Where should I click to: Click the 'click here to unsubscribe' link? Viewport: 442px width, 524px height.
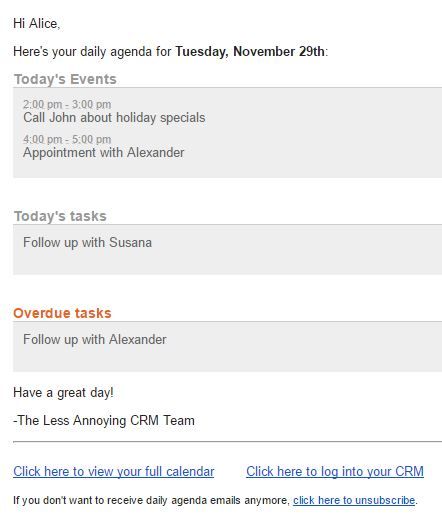pyautogui.click(x=354, y=500)
